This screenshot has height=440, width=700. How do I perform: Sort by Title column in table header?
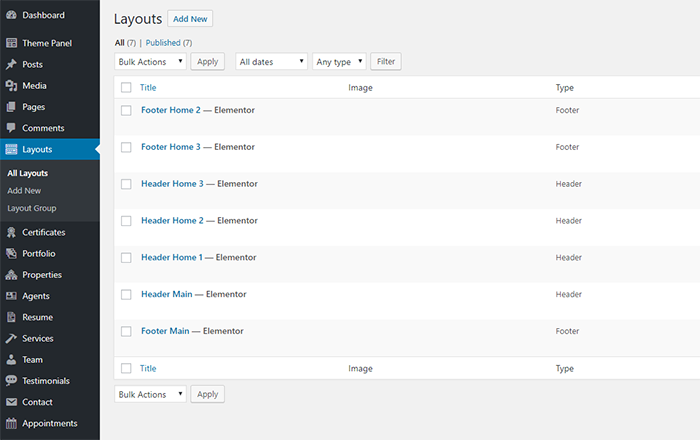click(x=148, y=87)
